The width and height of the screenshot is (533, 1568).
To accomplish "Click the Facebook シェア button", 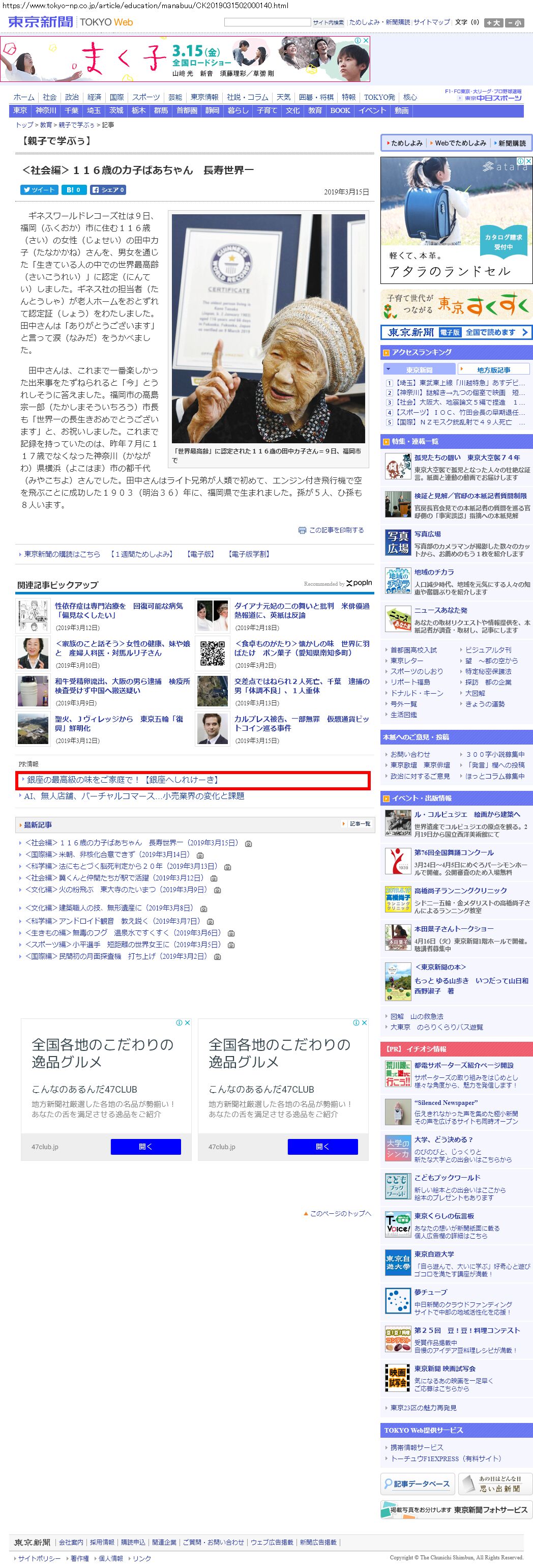I will [108, 190].
